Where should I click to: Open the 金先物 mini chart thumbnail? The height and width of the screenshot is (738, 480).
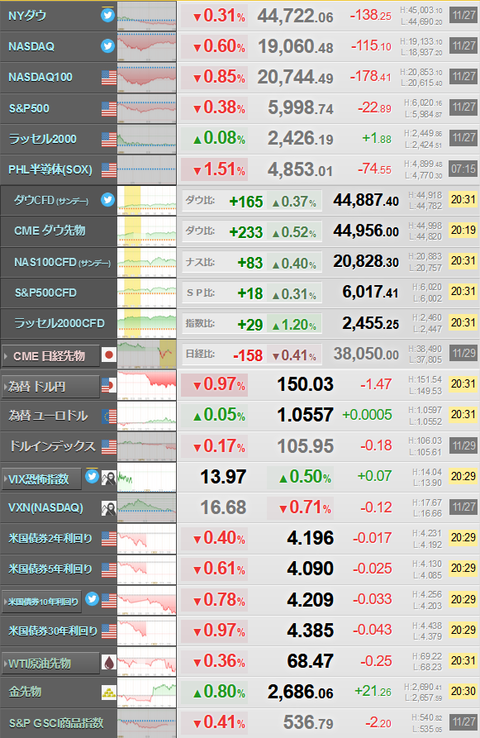click(147, 692)
